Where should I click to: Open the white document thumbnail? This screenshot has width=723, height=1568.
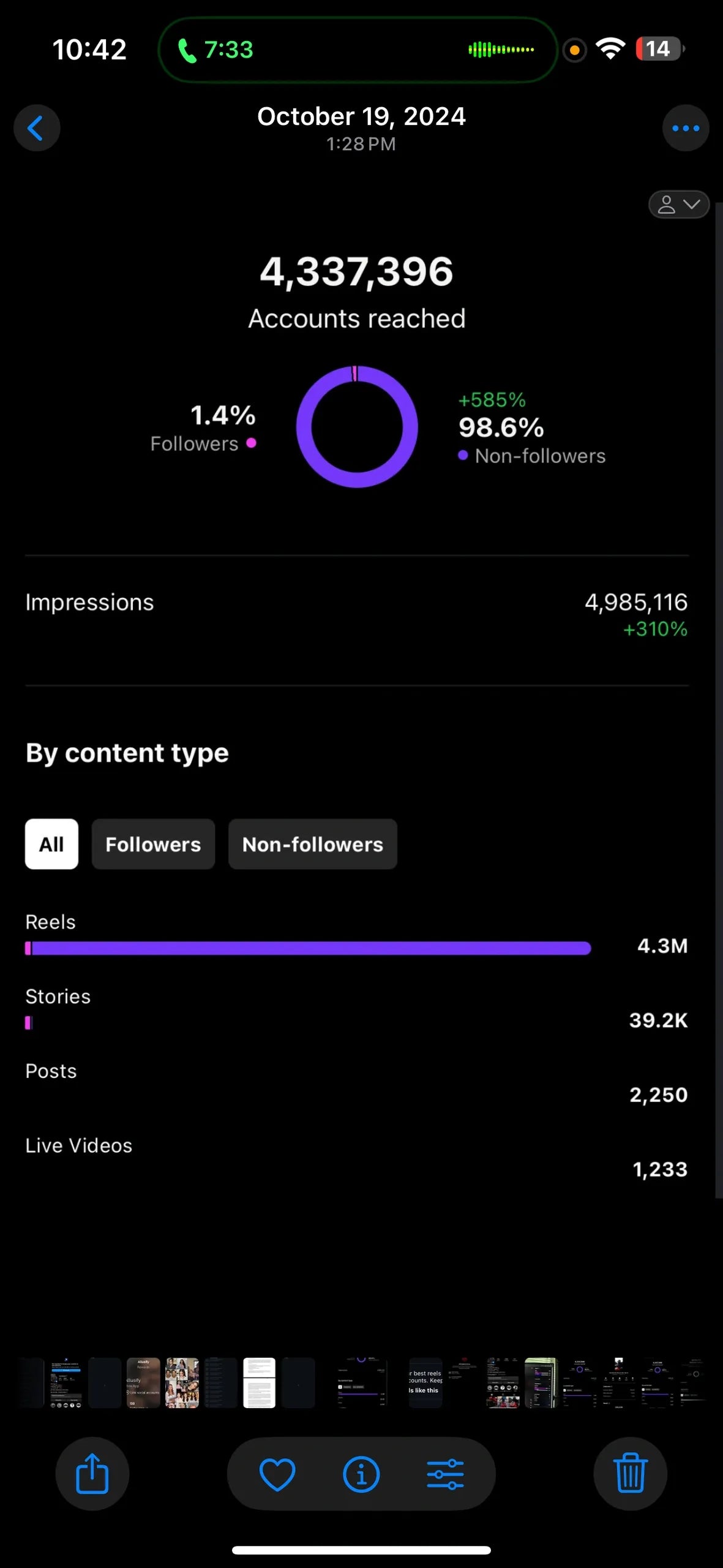click(259, 1383)
